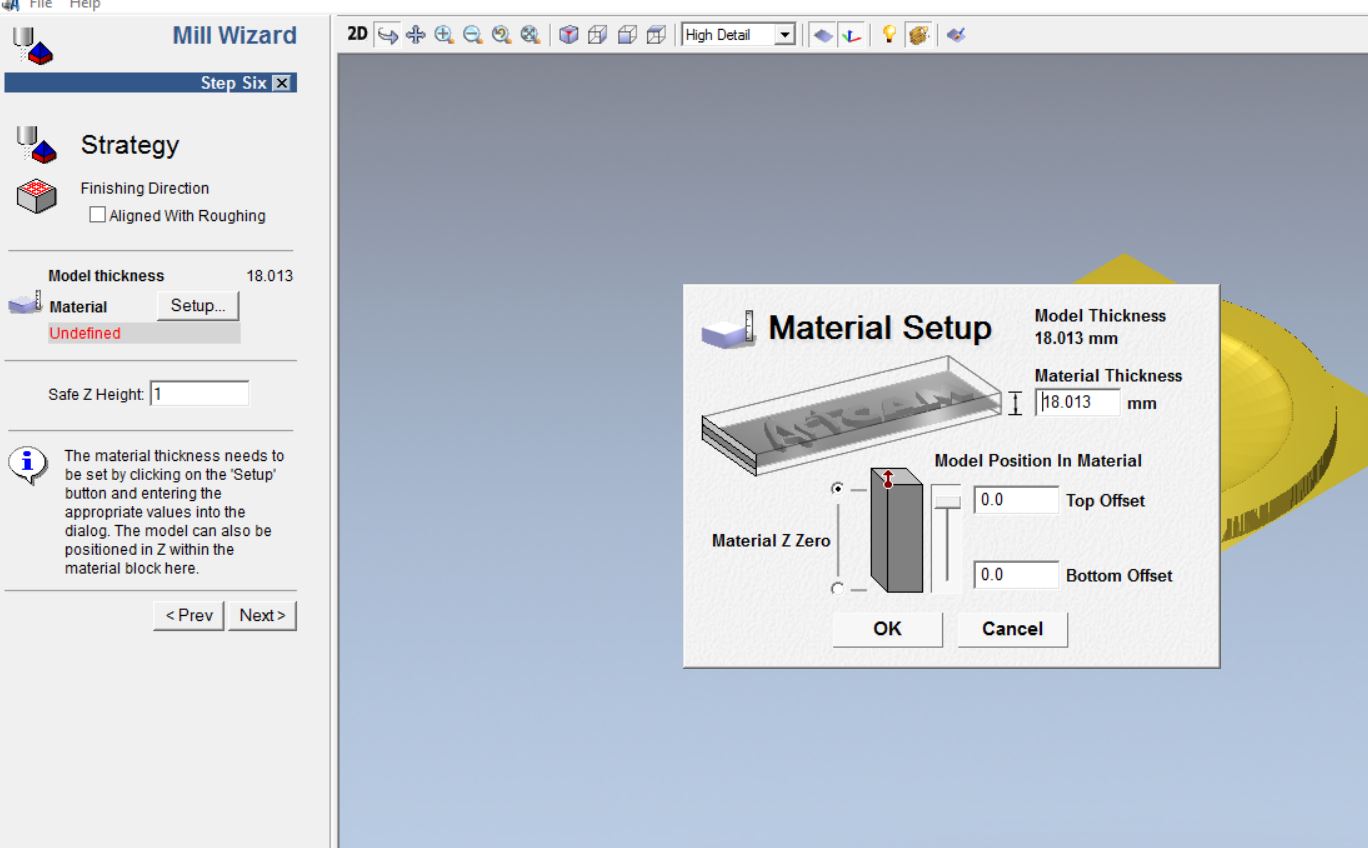Select the second wireframe cube view icon
This screenshot has width=1368, height=848.
coord(597,35)
